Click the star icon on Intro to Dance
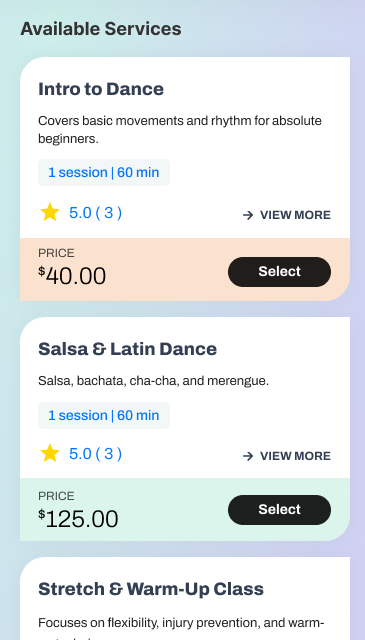365x640 pixels. coord(50,213)
